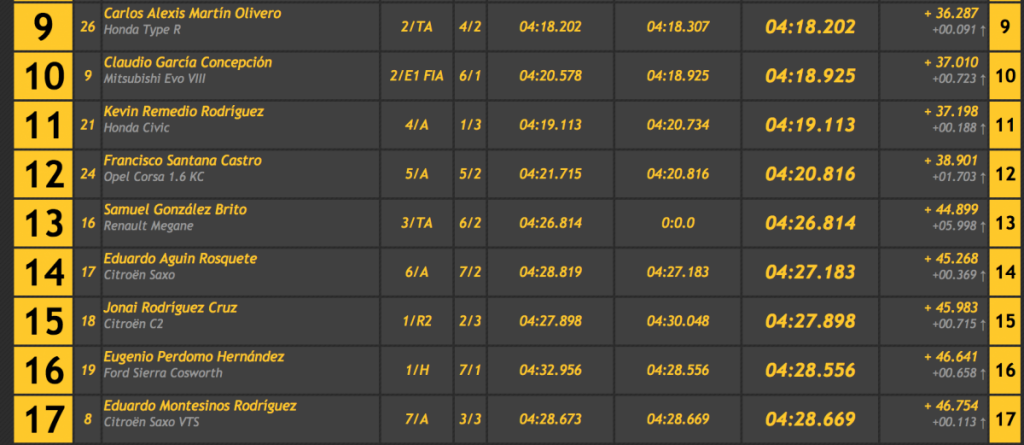Click the 0:0.0 second run time
Viewport: 1024px width, 445px height.
click(677, 223)
